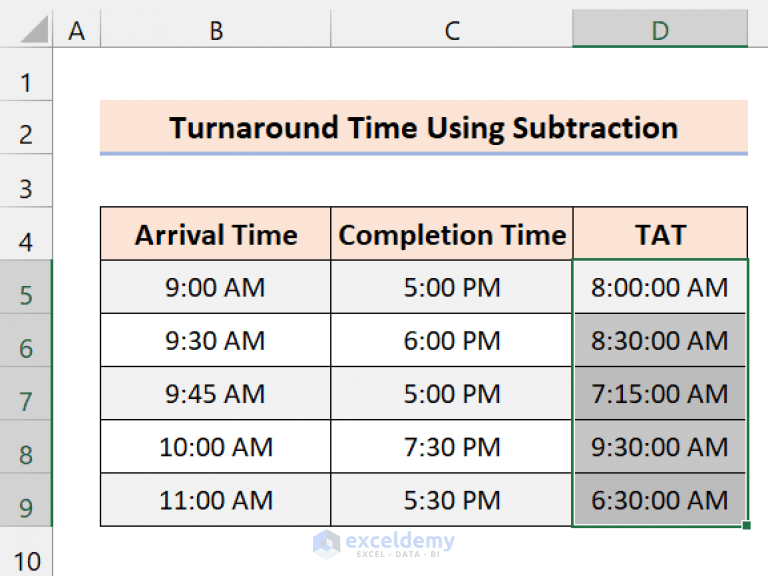Click the Arrival Time header cell
Viewport: 768px width, 576px height.
tap(216, 234)
